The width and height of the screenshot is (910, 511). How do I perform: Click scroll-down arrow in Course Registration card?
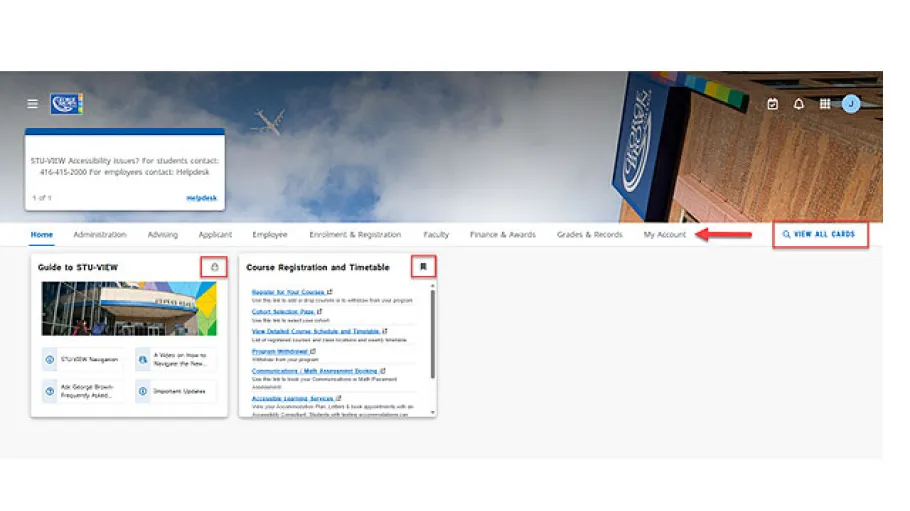(x=432, y=412)
